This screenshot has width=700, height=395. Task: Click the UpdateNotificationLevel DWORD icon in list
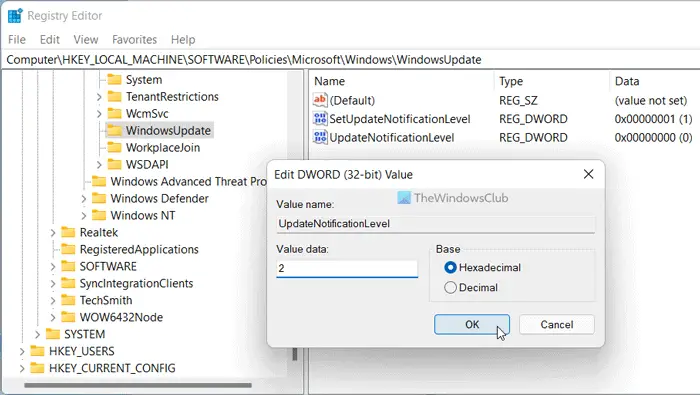[x=320, y=137]
